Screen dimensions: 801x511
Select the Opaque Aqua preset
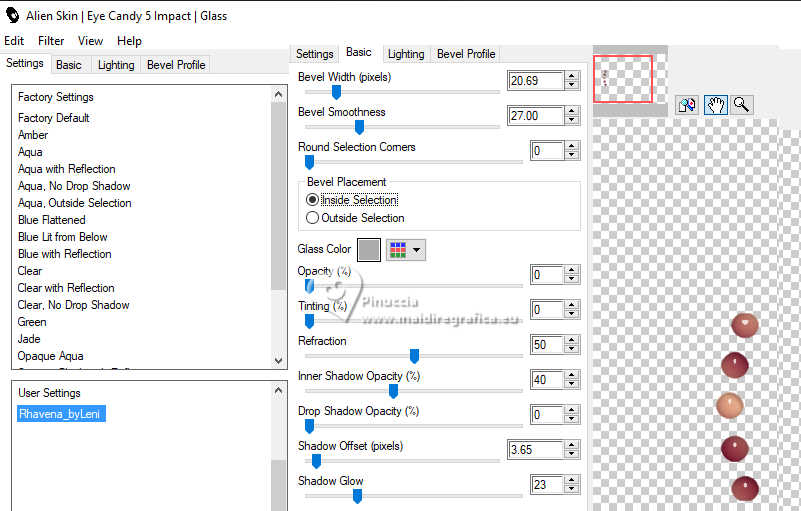(x=50, y=356)
